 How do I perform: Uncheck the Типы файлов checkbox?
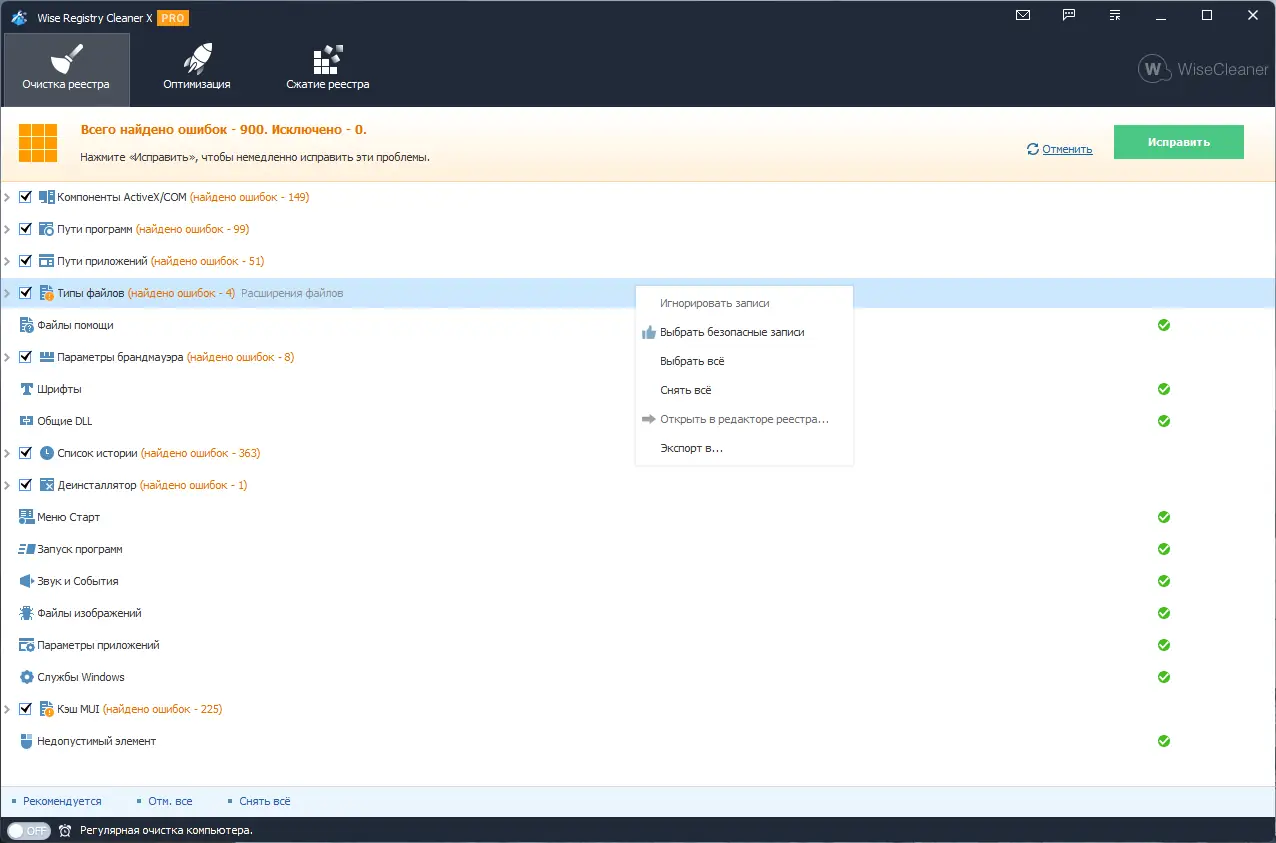coord(26,293)
